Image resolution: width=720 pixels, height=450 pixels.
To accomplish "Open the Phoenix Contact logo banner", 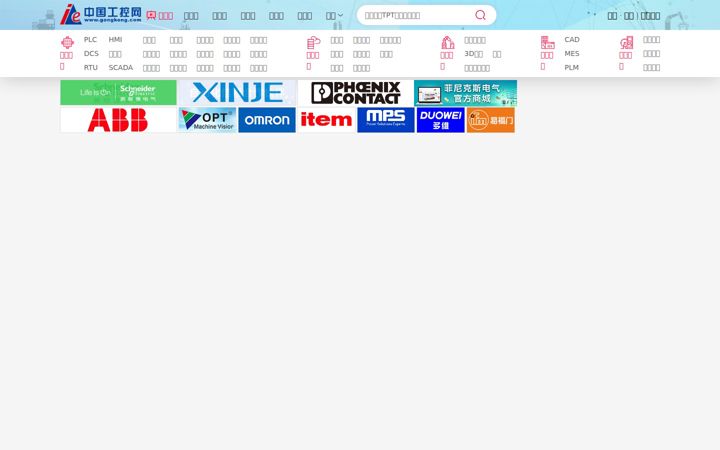I will 355,92.
